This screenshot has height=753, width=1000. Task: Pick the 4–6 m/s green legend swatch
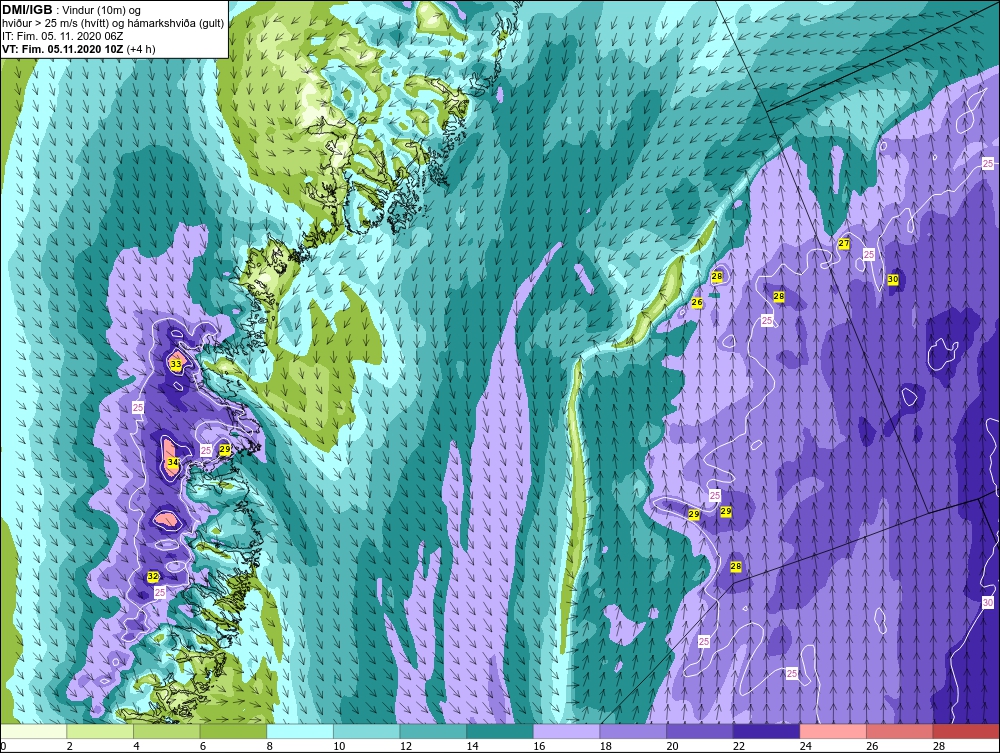point(166,731)
